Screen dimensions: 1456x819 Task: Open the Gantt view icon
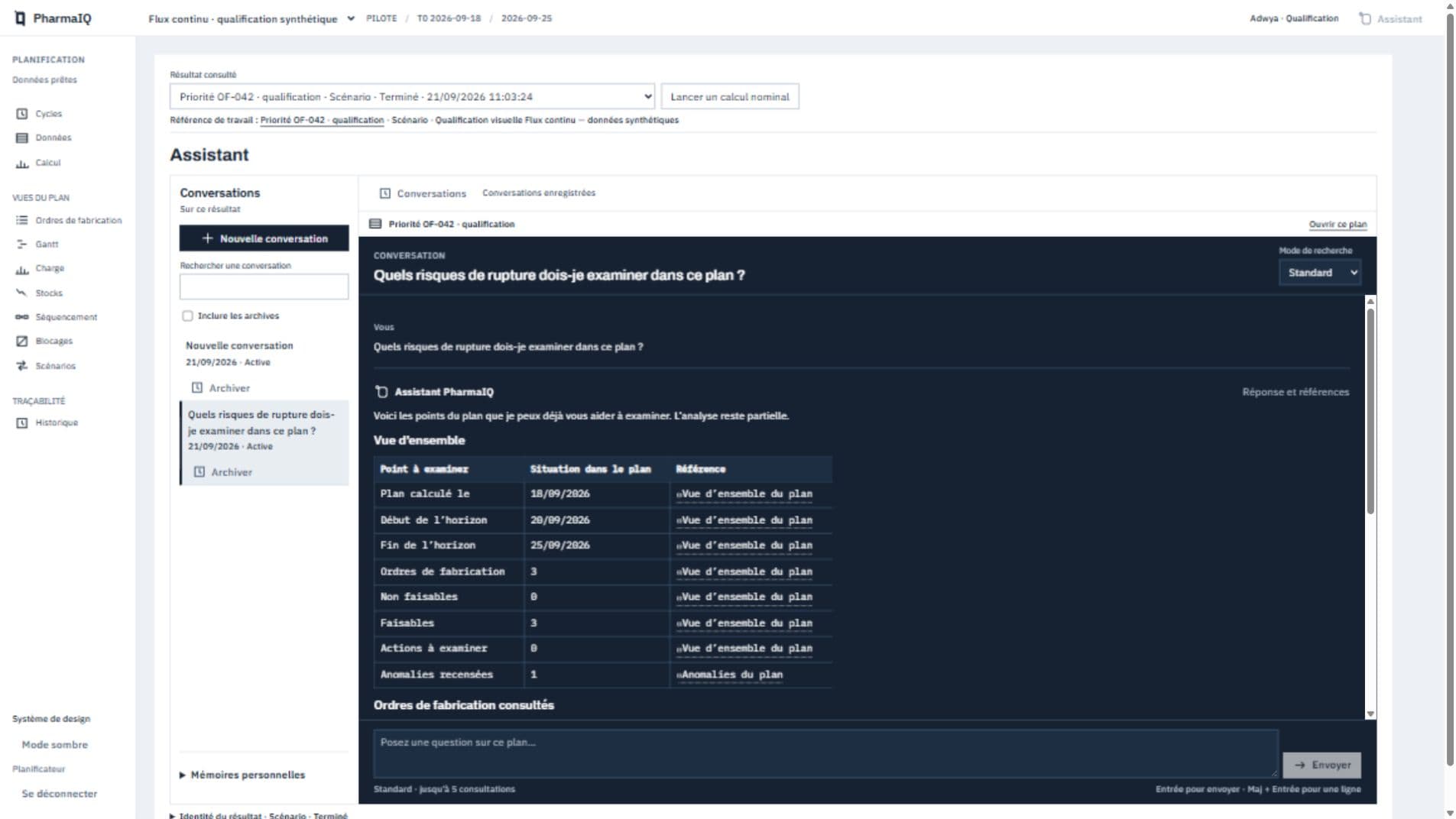click(x=22, y=244)
